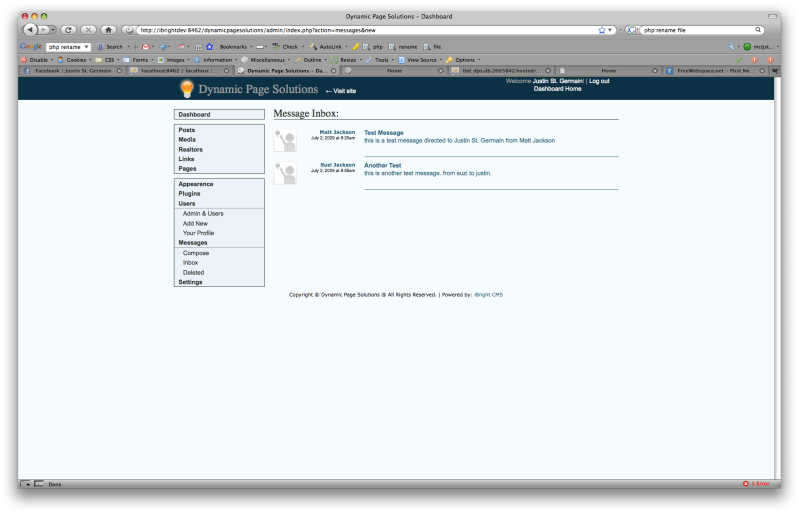The image size is (799, 513).
Task: Open the Disable menu in developer toolbar
Action: click(36, 60)
